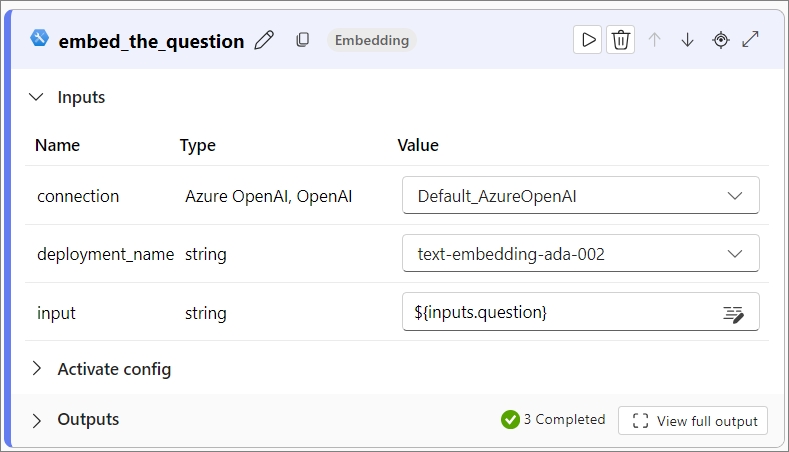Image resolution: width=789 pixels, height=452 pixels.
Task: Click View full output button
Action: point(693,421)
